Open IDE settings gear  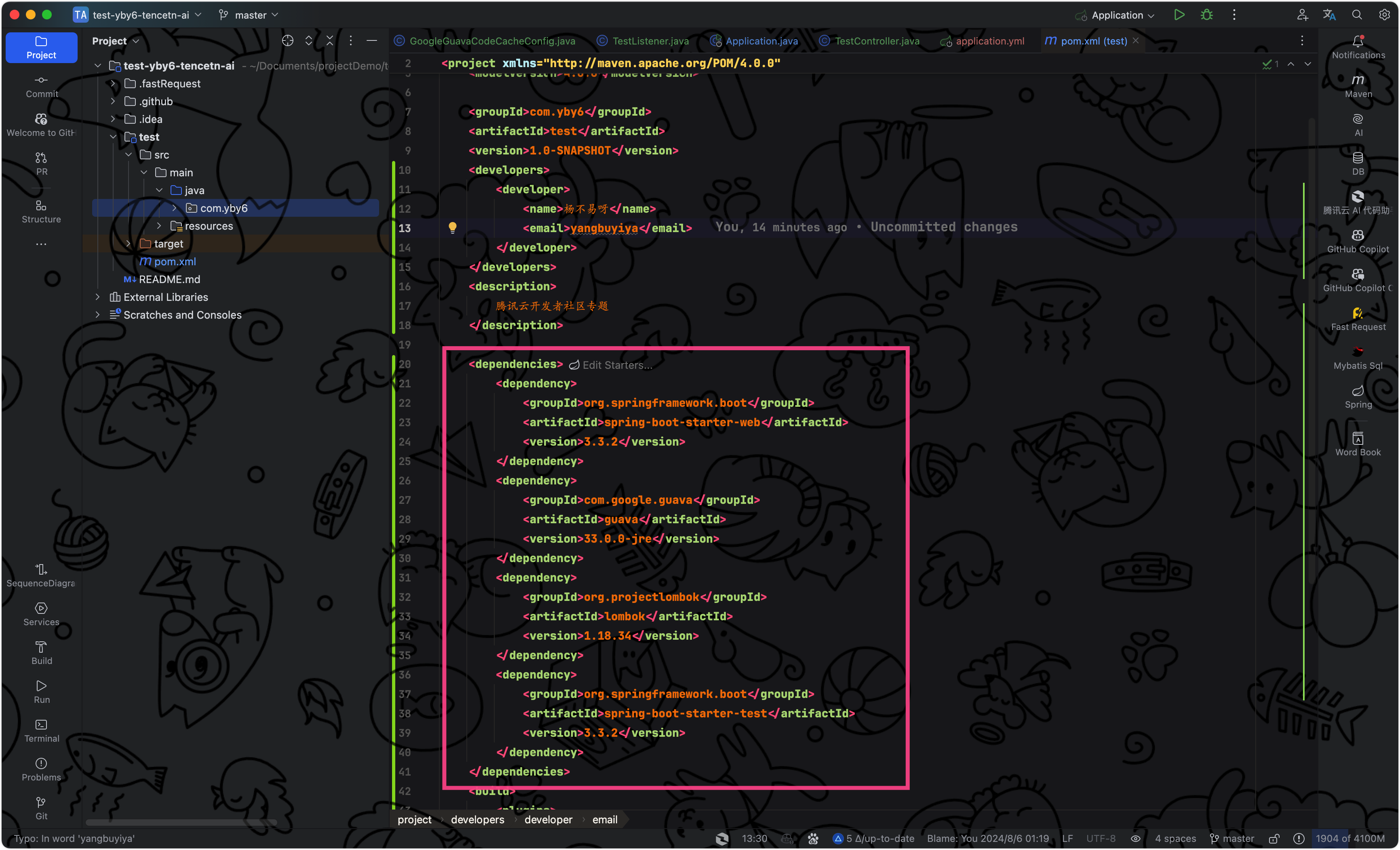[1384, 15]
